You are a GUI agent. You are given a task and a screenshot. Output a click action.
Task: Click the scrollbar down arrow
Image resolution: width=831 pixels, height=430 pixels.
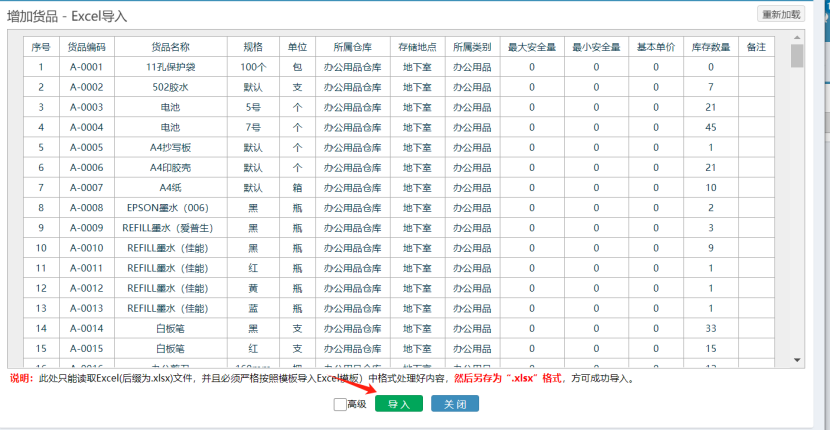pos(797,359)
